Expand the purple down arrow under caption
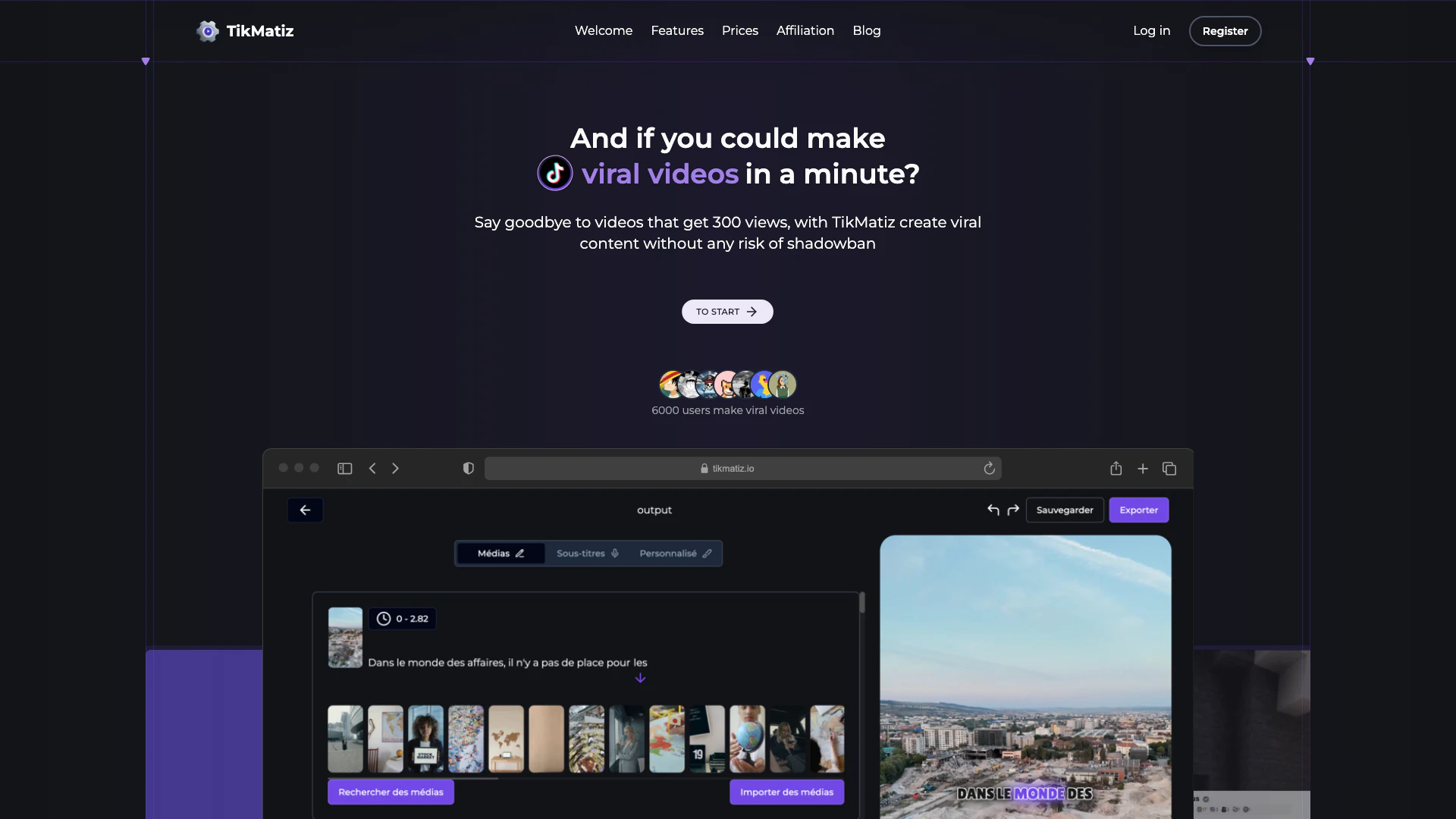Screen dimensions: 1456x819 tap(640, 678)
